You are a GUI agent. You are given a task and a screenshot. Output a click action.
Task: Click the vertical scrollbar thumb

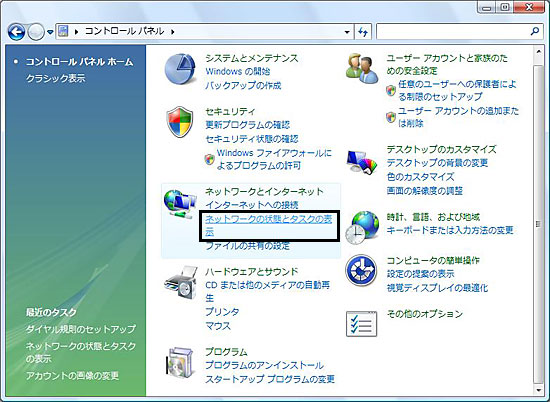(x=538, y=223)
